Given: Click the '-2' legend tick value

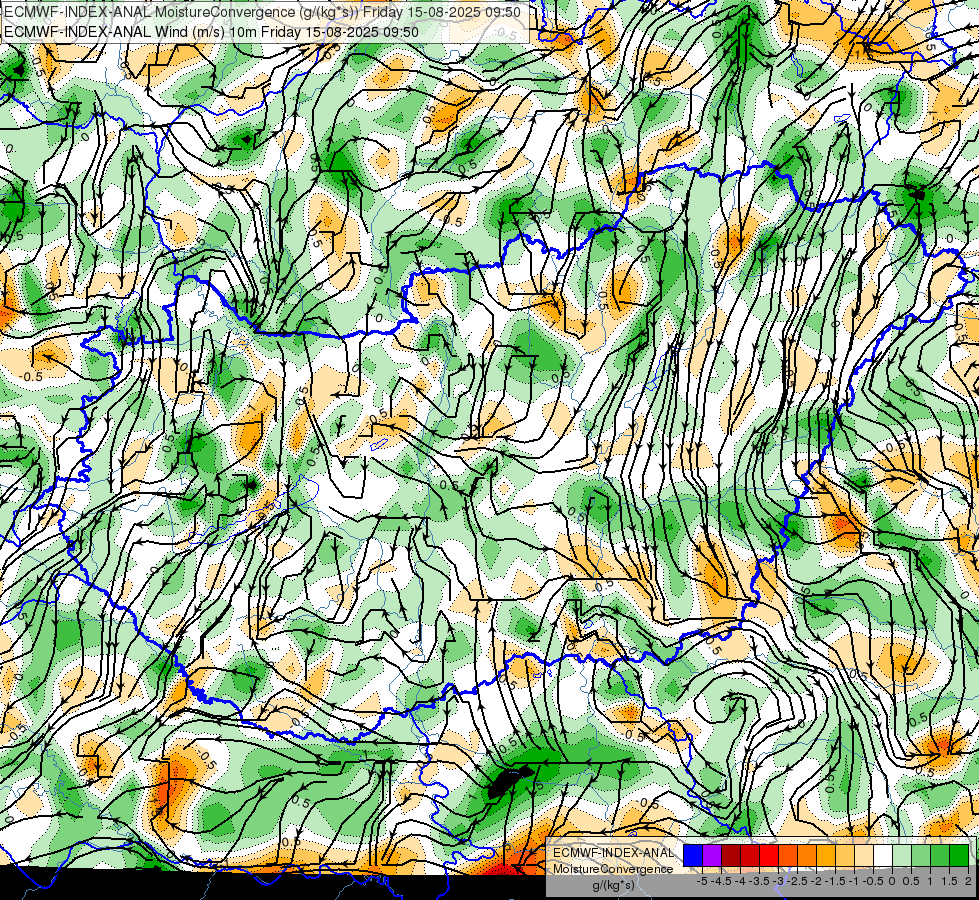Looking at the screenshot, I should coord(817,881).
